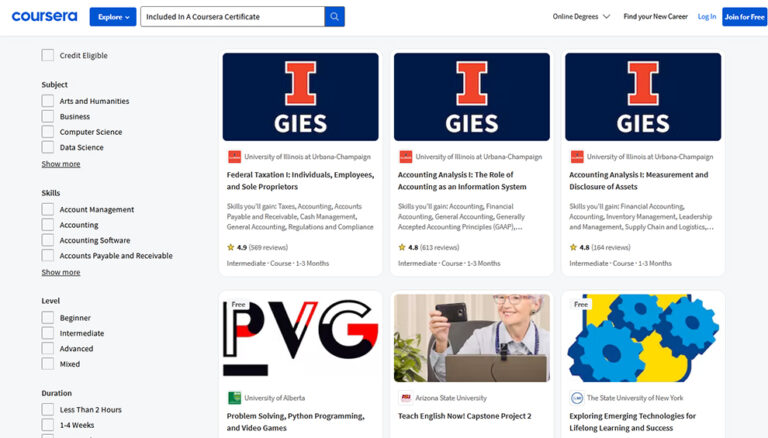Click the magnifier search button
The height and width of the screenshot is (438, 768).
[x=335, y=17]
